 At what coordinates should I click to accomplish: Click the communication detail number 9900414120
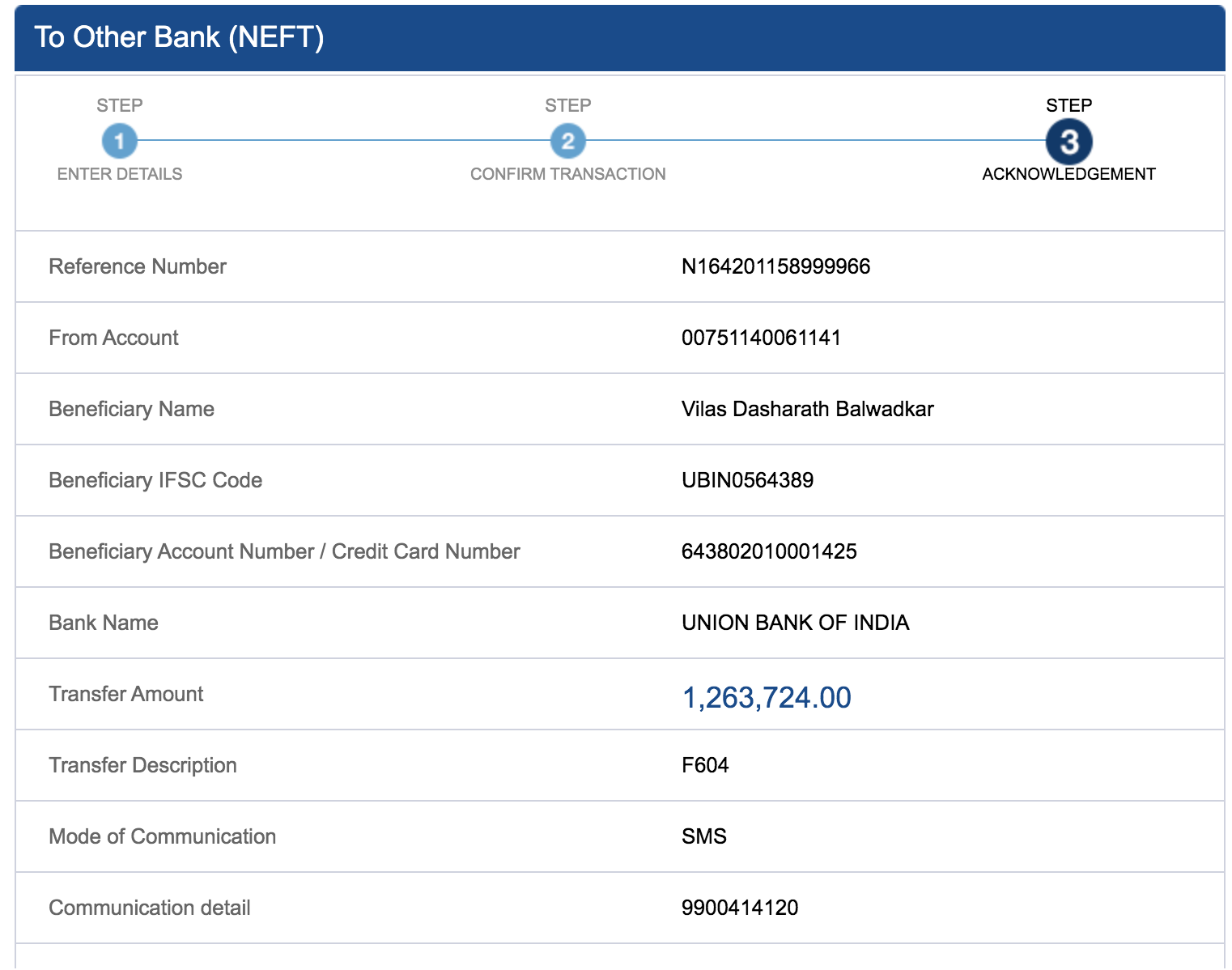[740, 908]
